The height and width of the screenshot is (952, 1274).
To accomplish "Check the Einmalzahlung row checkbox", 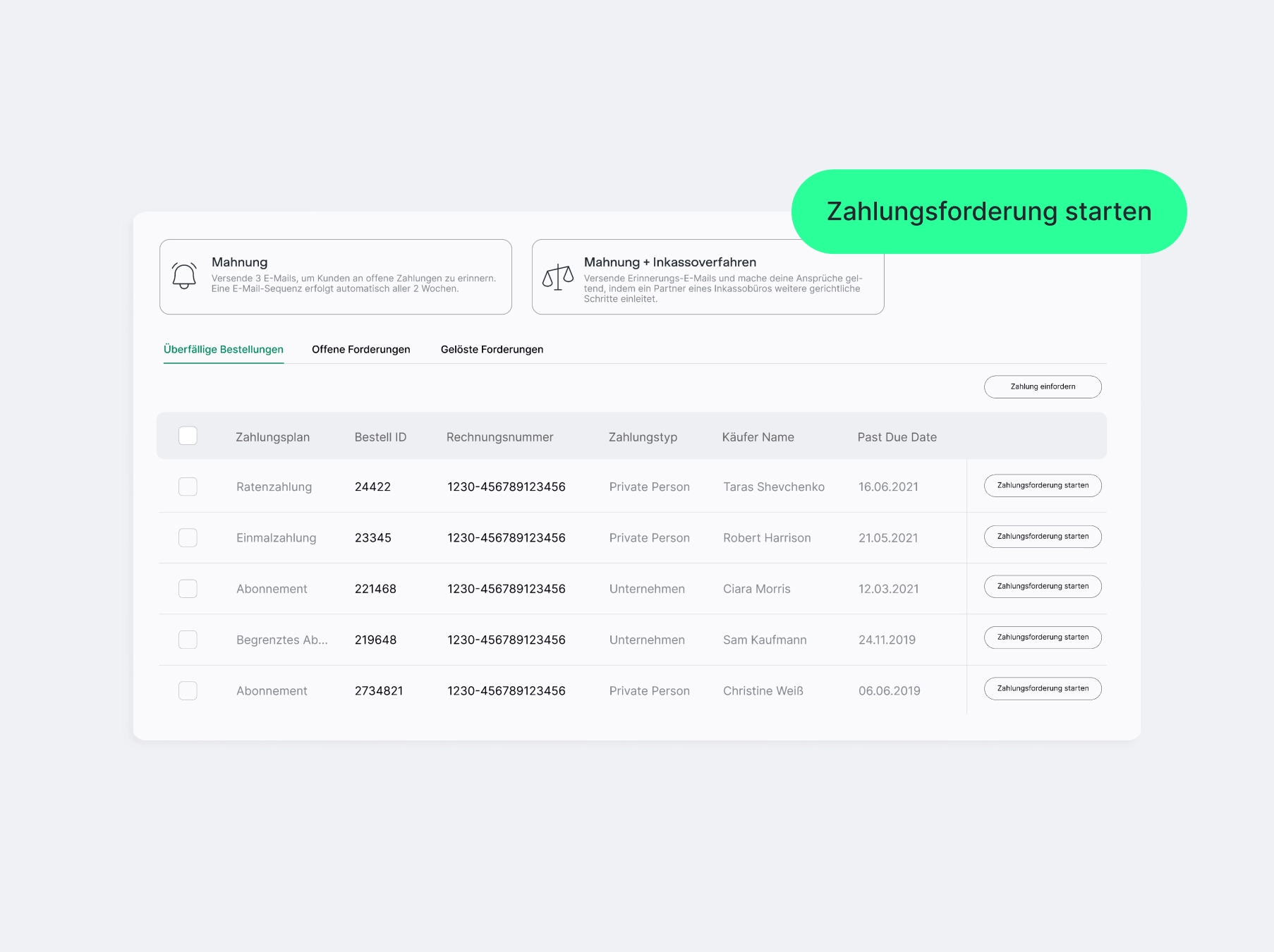I will [188, 537].
